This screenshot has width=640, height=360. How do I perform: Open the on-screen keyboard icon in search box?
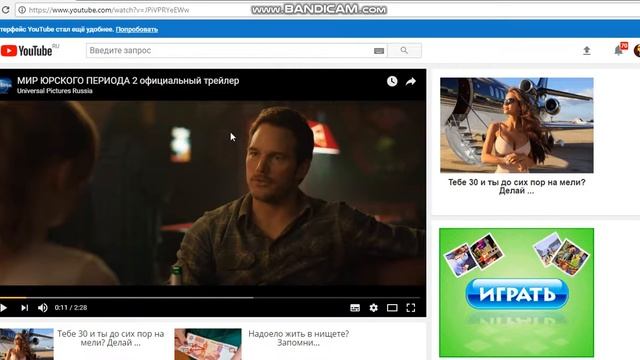pos(379,51)
